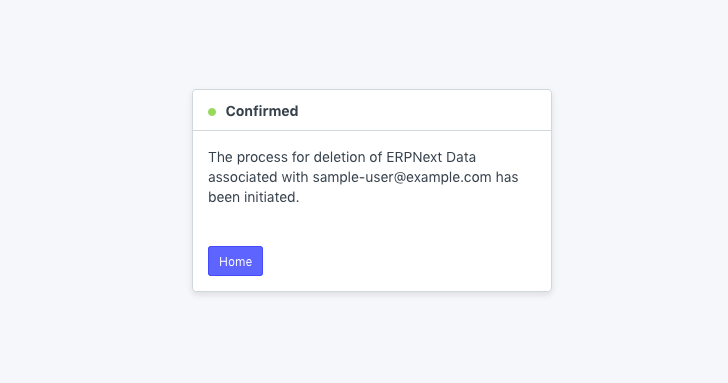Select the Confirmed heading text
The width and height of the screenshot is (728, 383).
(262, 111)
